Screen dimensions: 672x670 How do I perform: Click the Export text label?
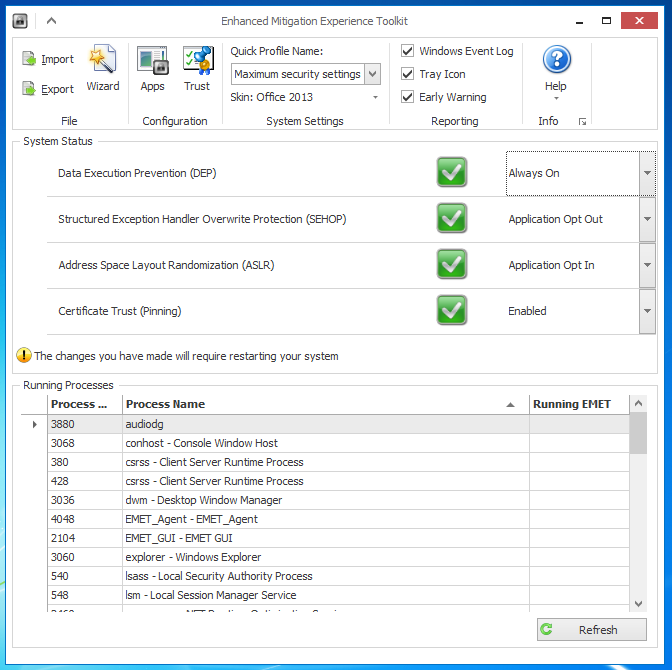[x=57, y=89]
